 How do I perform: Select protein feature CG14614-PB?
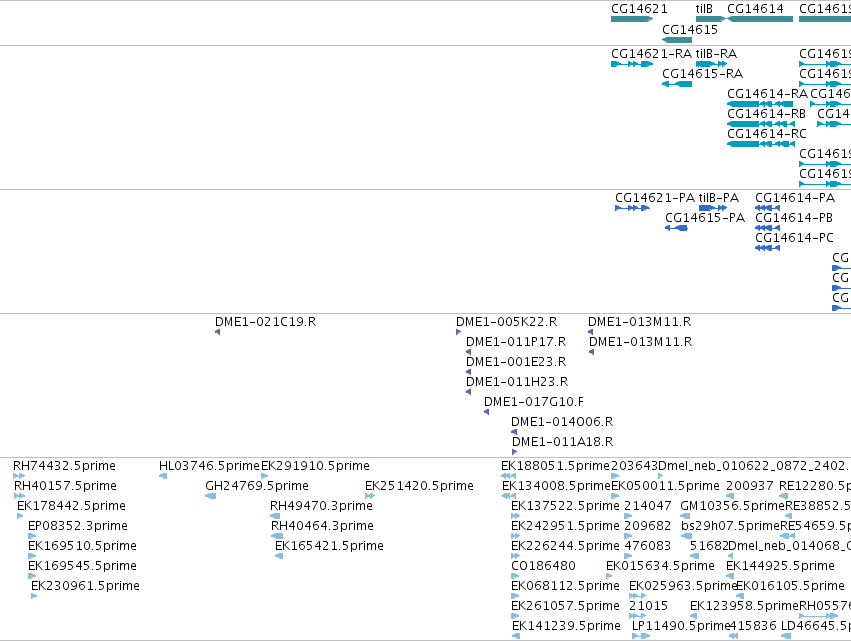[x=767, y=228]
